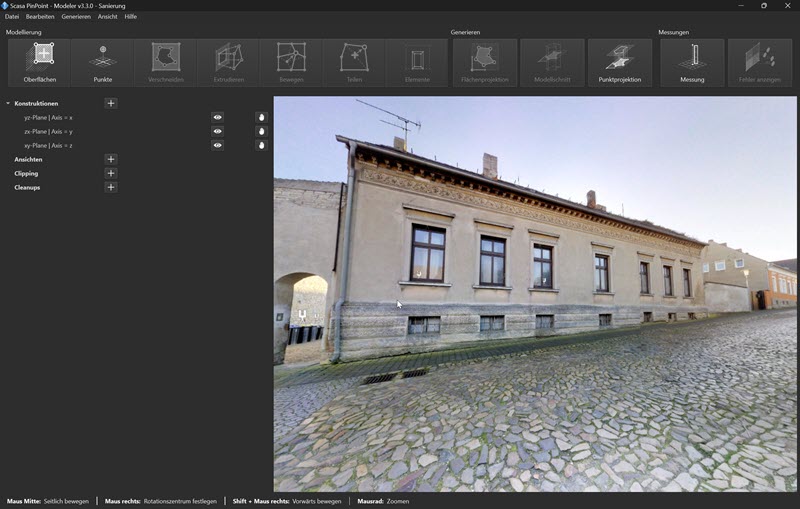Click the Fehler anzeigen icon

(760, 63)
